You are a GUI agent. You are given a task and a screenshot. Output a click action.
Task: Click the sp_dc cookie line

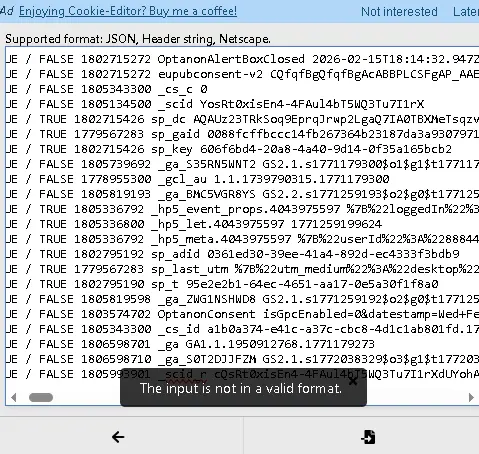(x=242, y=119)
